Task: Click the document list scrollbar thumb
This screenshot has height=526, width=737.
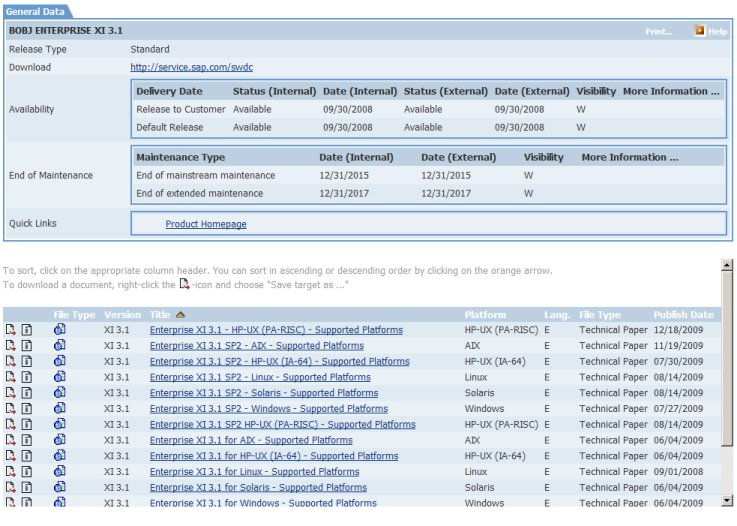Action: click(x=727, y=358)
